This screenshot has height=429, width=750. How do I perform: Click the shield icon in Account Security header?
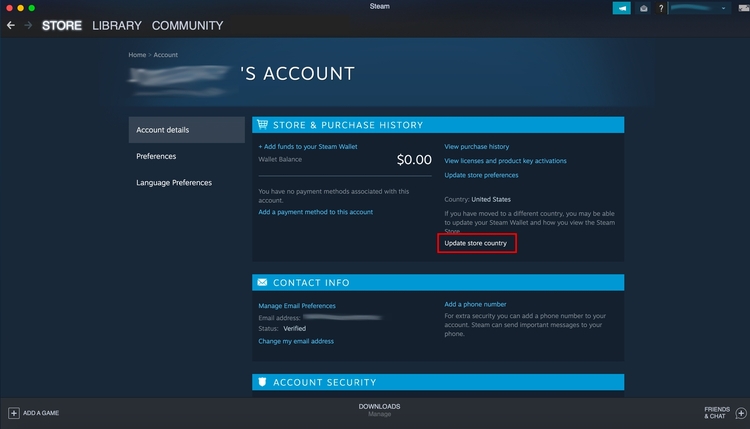(262, 382)
